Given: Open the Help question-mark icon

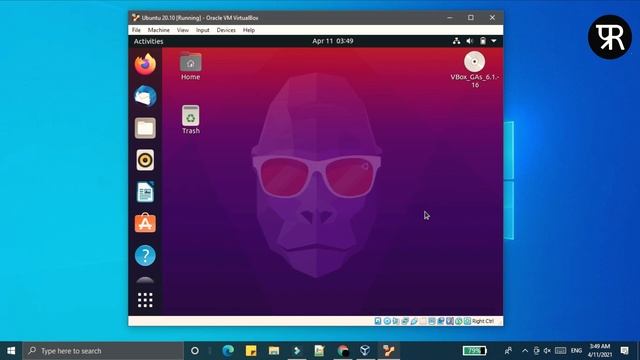Looking at the screenshot, I should 145,256.
